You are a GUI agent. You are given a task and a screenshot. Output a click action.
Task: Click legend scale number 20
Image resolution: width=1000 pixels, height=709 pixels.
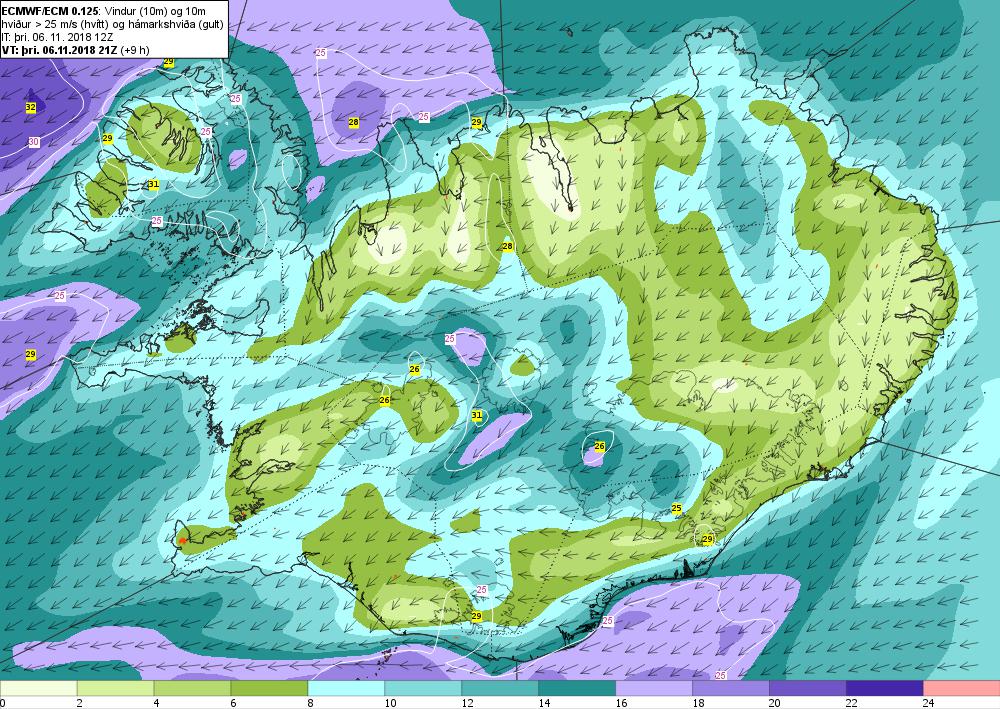pos(774,703)
